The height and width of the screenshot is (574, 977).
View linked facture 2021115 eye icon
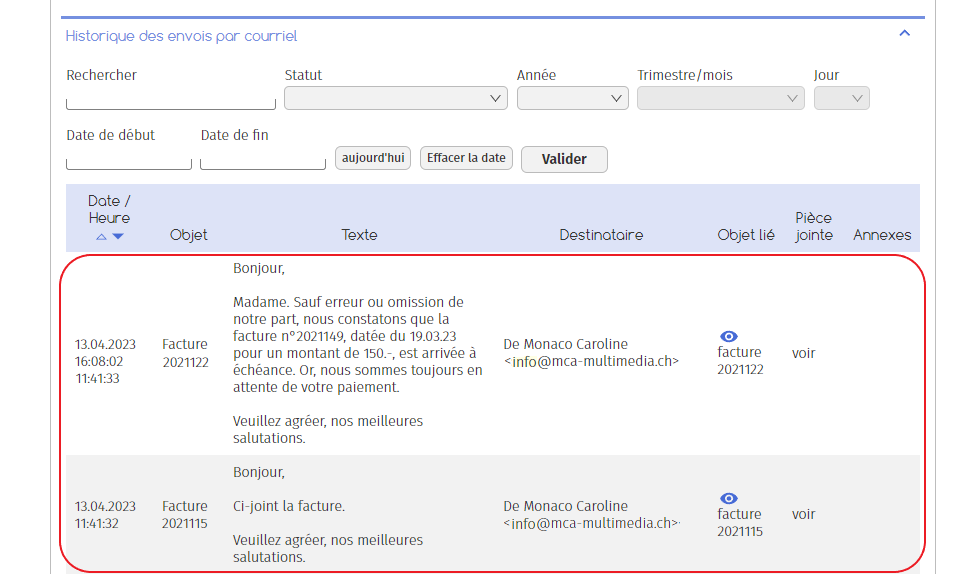[728, 499]
